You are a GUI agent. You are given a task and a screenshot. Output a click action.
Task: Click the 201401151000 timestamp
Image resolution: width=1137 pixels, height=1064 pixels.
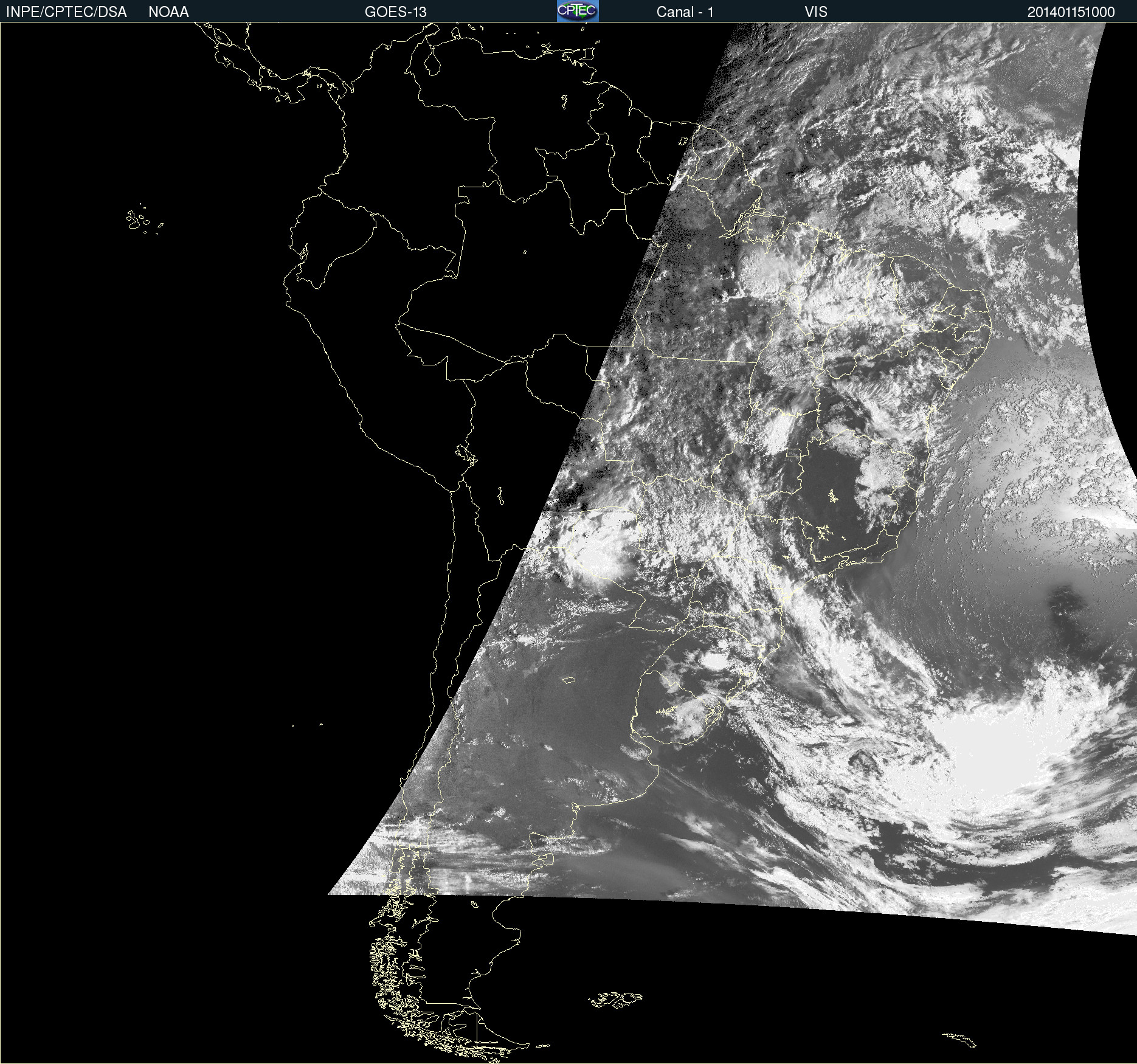pos(1071,12)
